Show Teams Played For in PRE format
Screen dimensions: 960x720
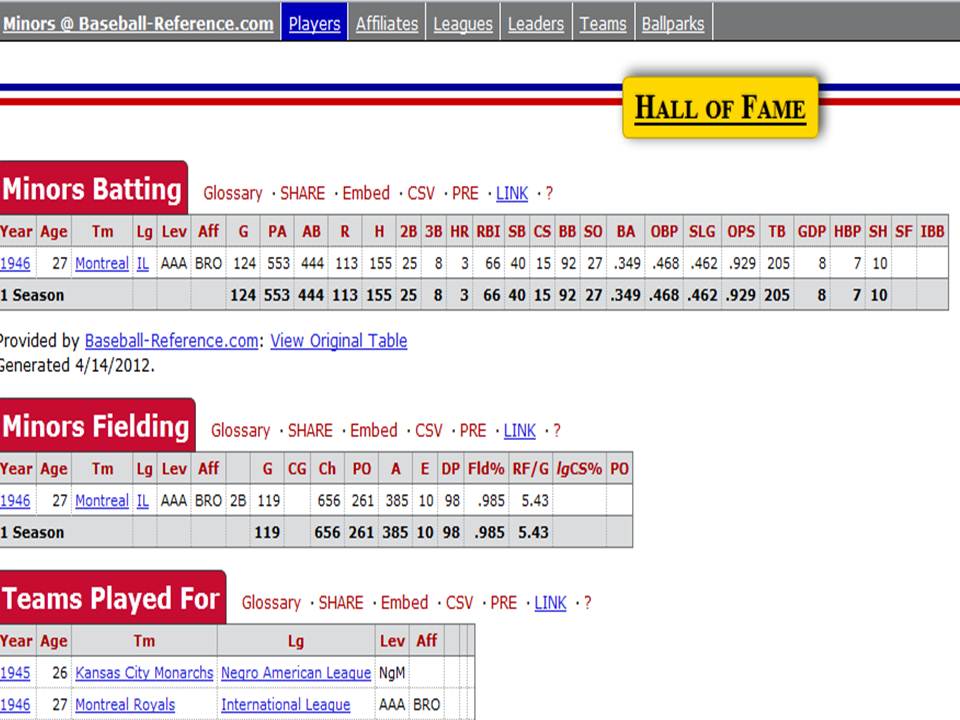504,602
